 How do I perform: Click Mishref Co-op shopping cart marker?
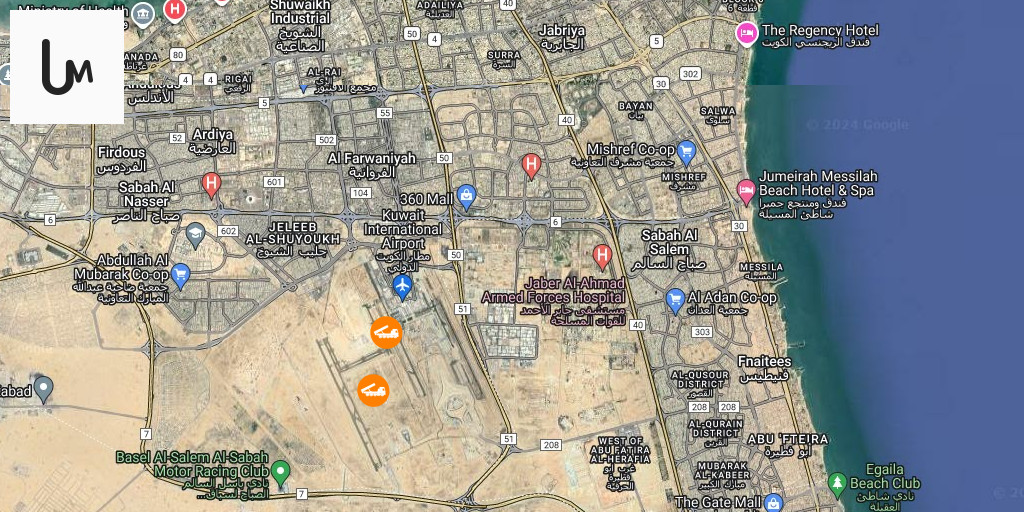point(686,153)
